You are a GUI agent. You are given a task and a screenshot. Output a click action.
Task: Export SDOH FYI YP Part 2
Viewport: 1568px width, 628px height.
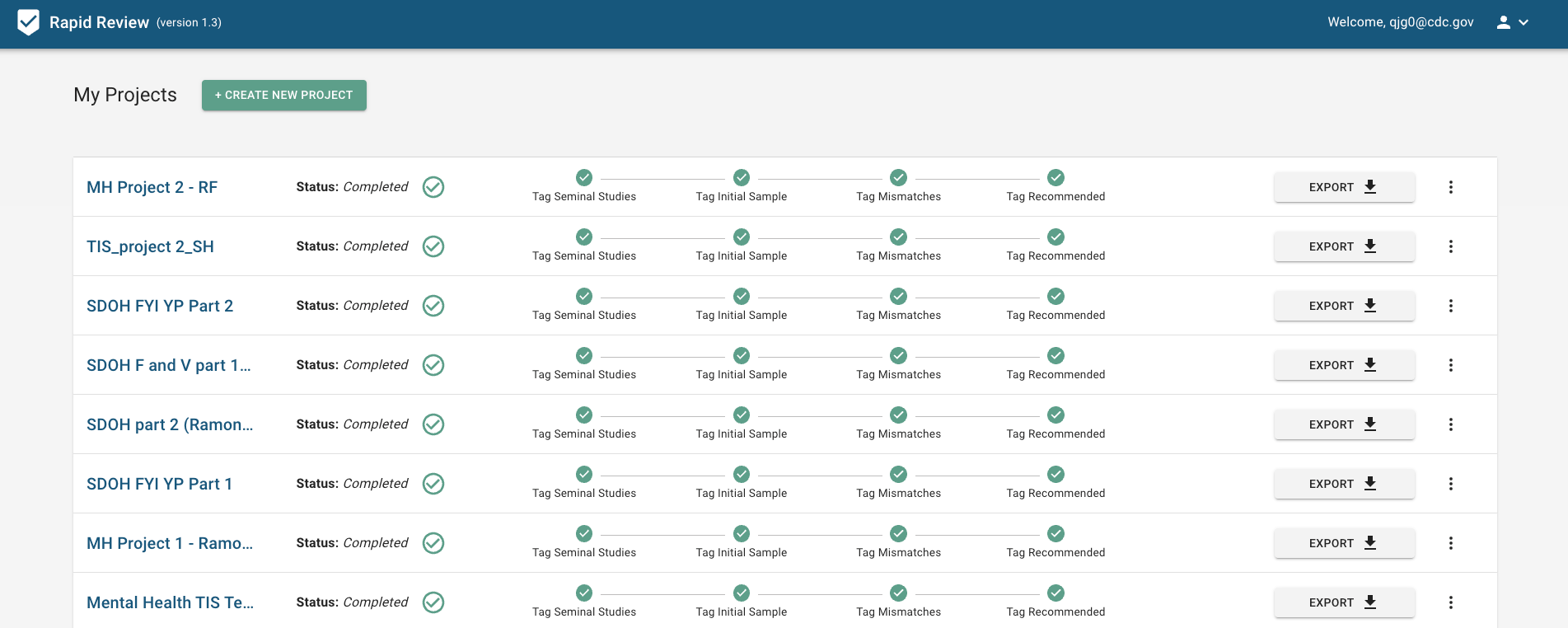(x=1344, y=306)
